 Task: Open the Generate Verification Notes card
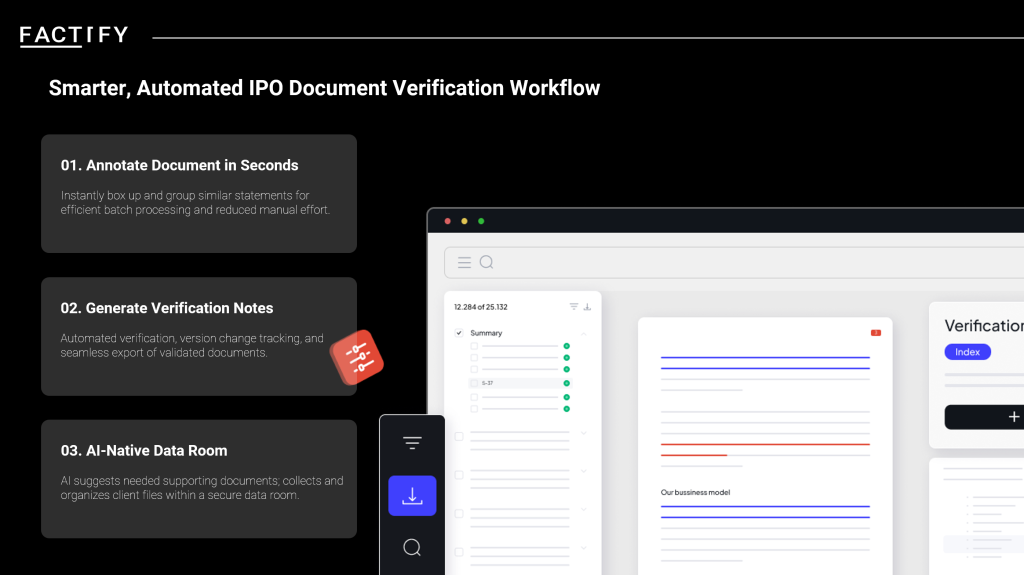(x=198, y=336)
